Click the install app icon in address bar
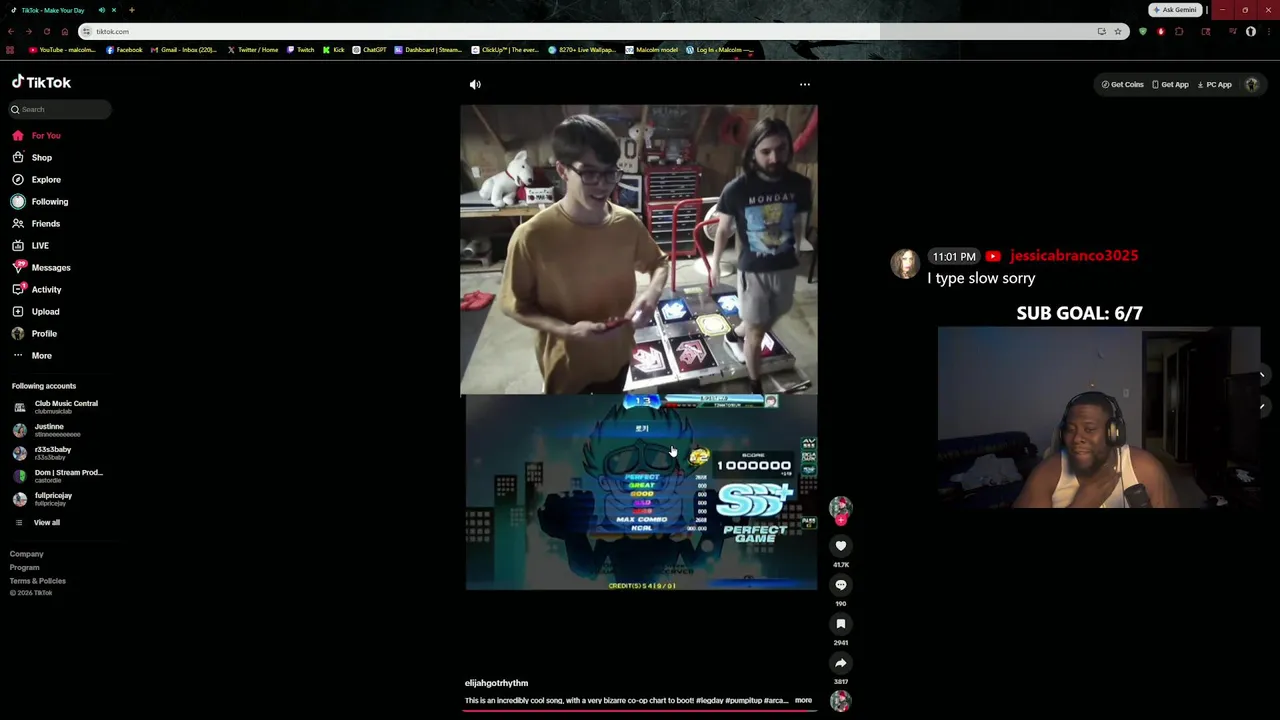Viewport: 1280px width, 720px height. click(1101, 31)
